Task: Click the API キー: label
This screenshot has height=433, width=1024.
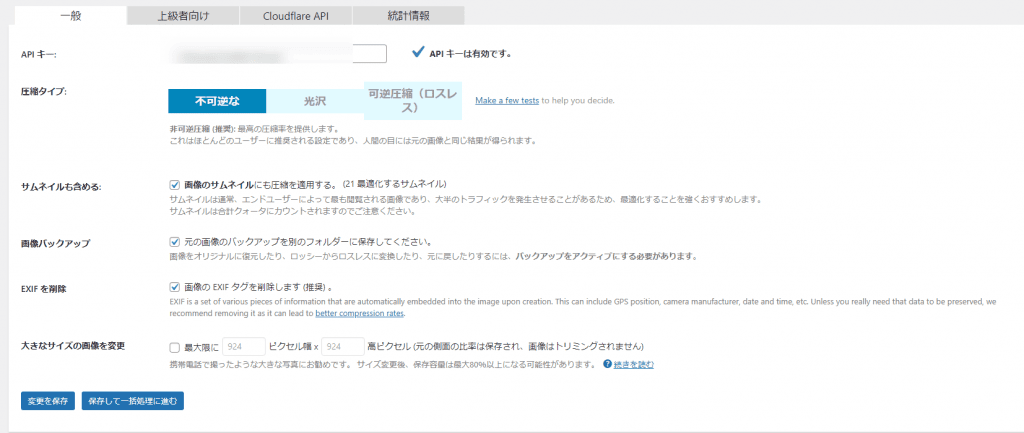Action: (x=39, y=55)
